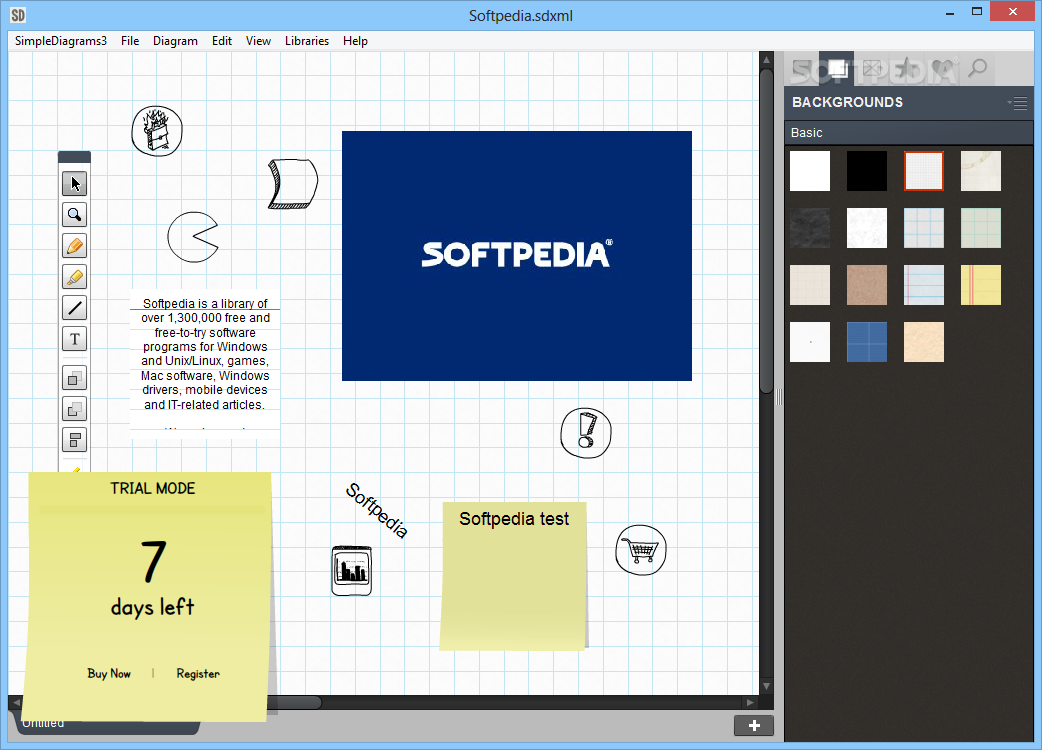The height and width of the screenshot is (750, 1042).
Task: Open the File menu
Action: [x=130, y=41]
